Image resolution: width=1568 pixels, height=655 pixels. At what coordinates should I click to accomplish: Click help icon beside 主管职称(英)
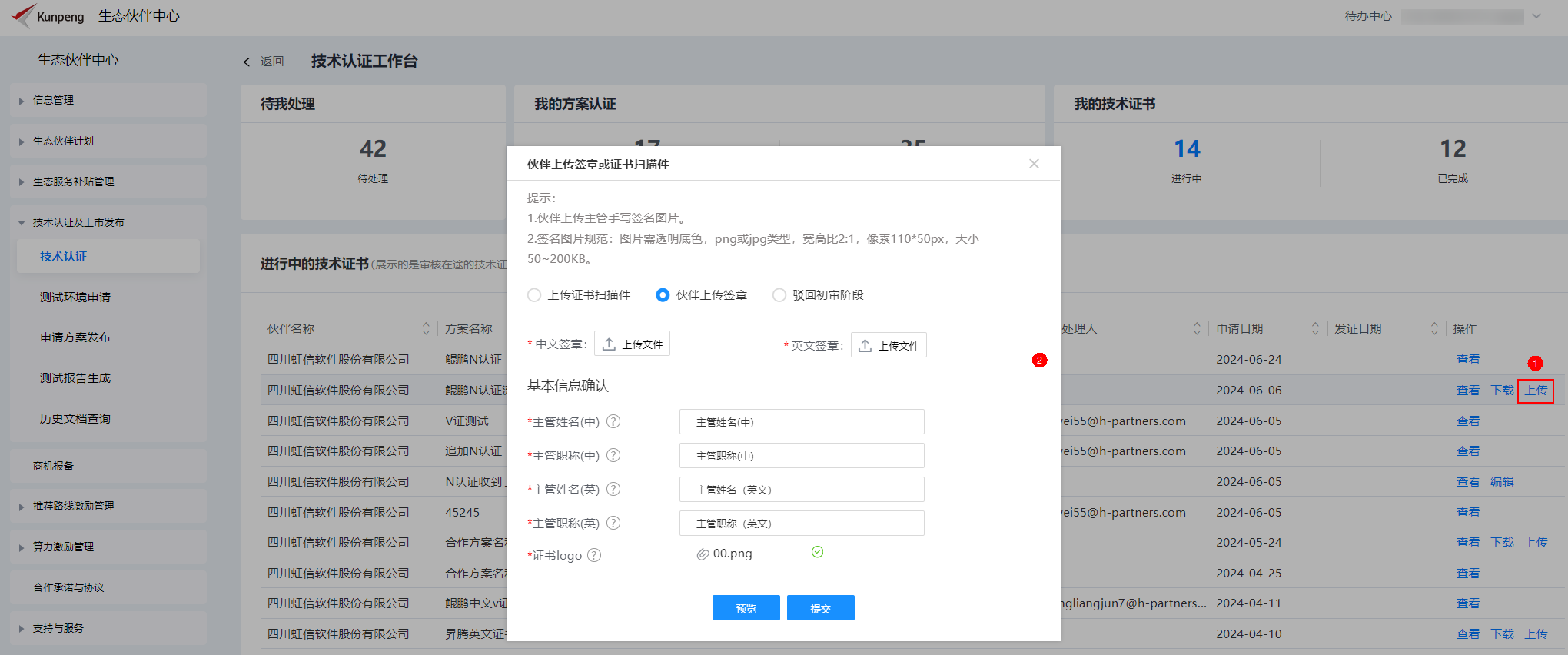[613, 523]
